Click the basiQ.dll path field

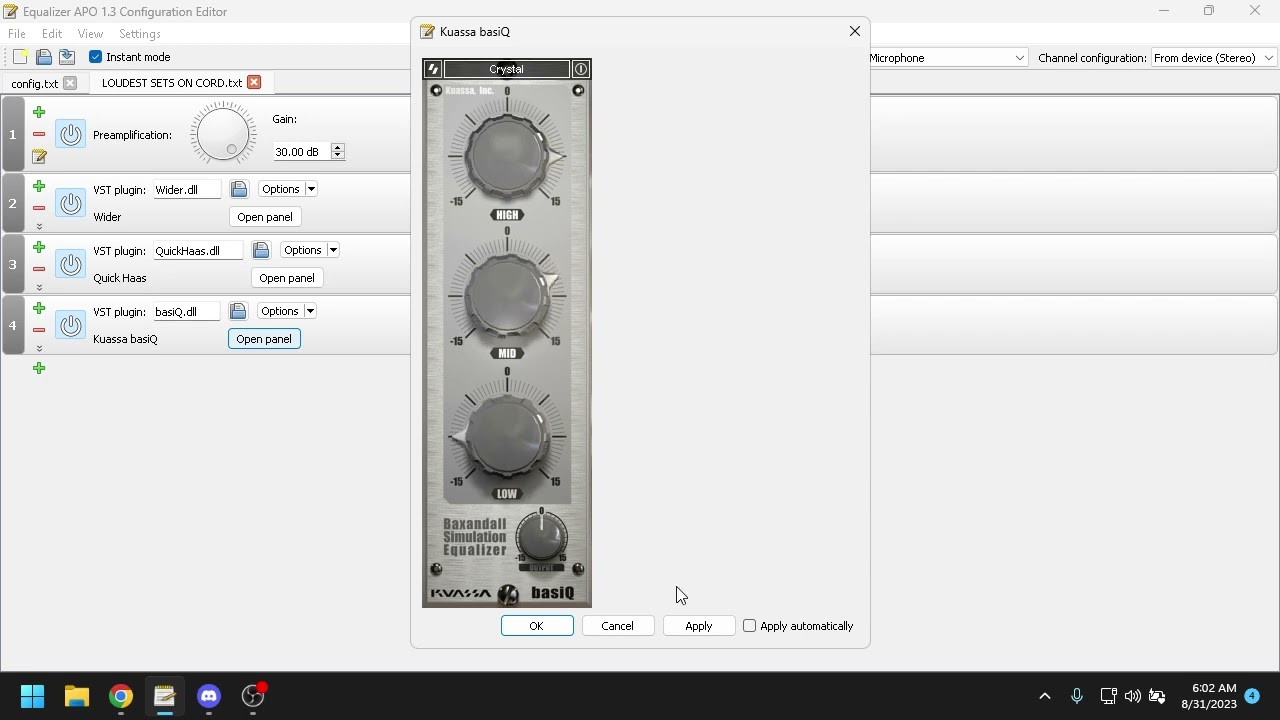(187, 312)
